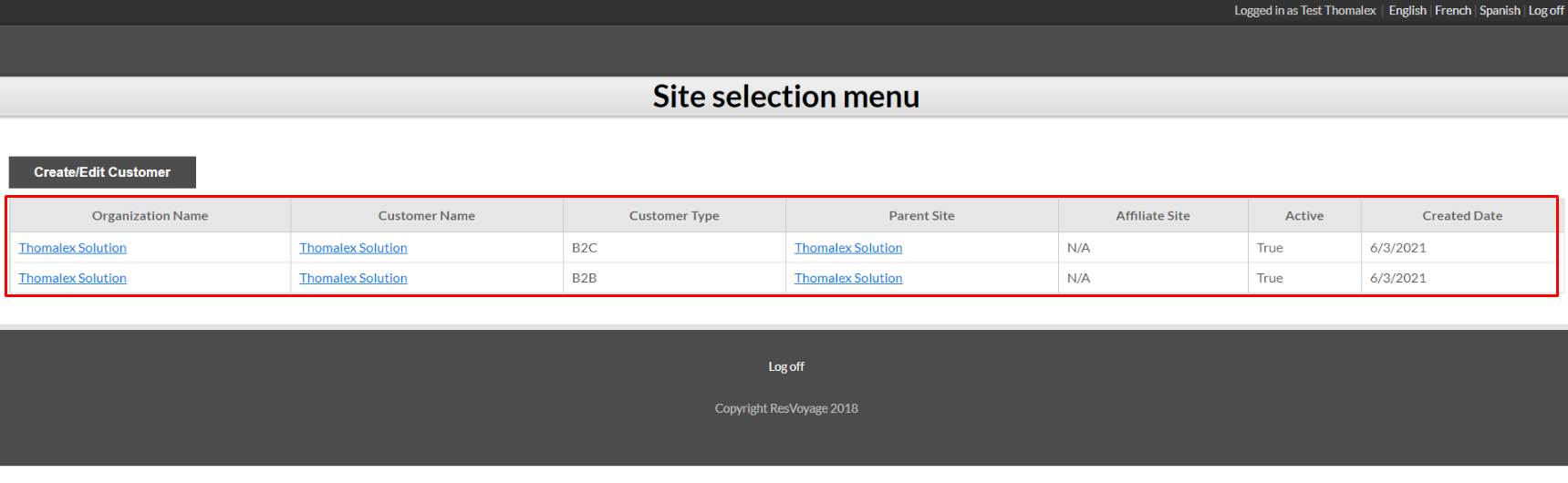Click the Customer Type column header

(x=674, y=216)
